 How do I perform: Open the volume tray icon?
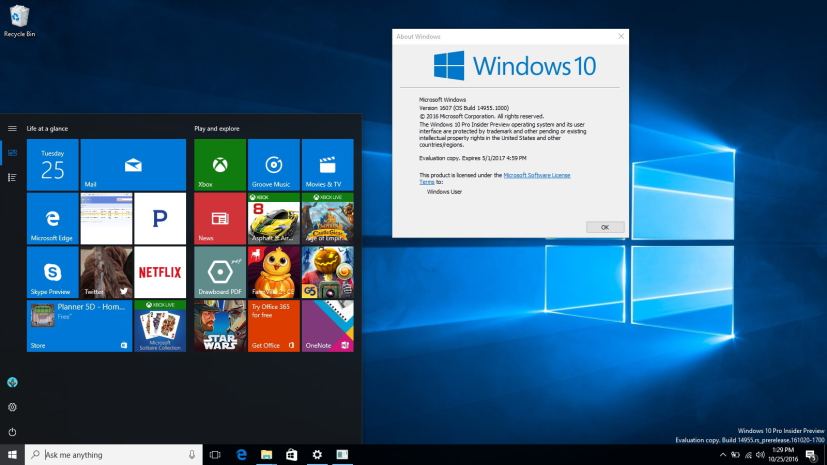tap(760, 455)
